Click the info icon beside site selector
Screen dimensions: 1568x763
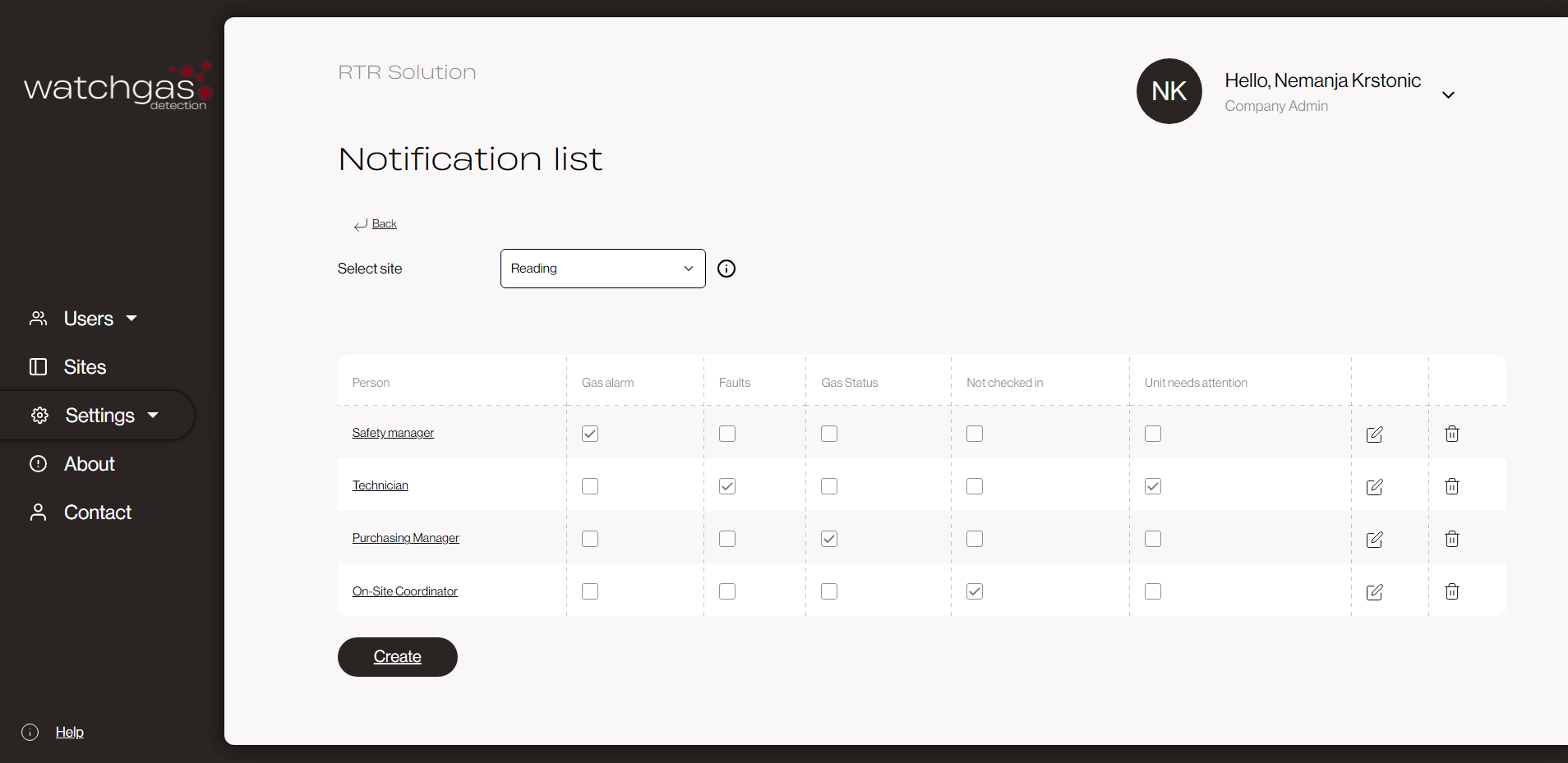pos(726,269)
